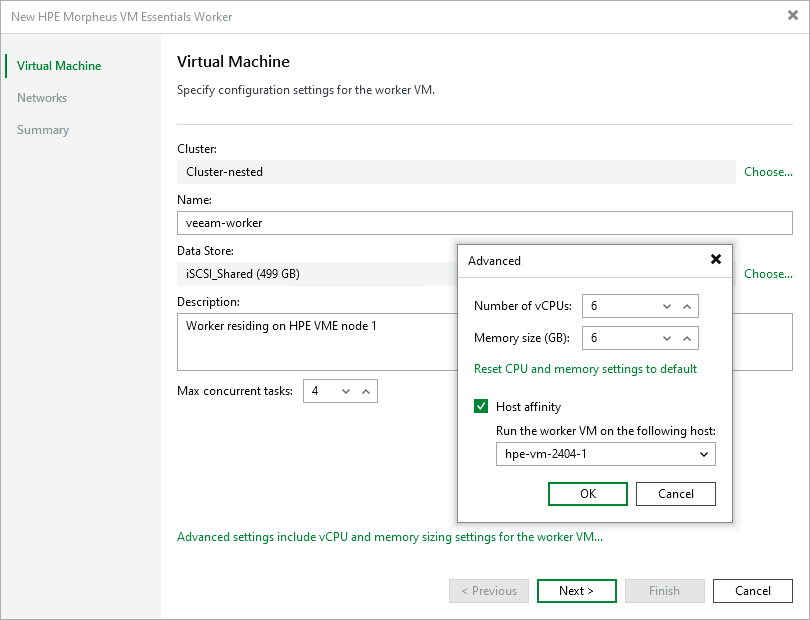The height and width of the screenshot is (620, 810).
Task: Select the Virtual Machine step
Action: click(x=59, y=66)
